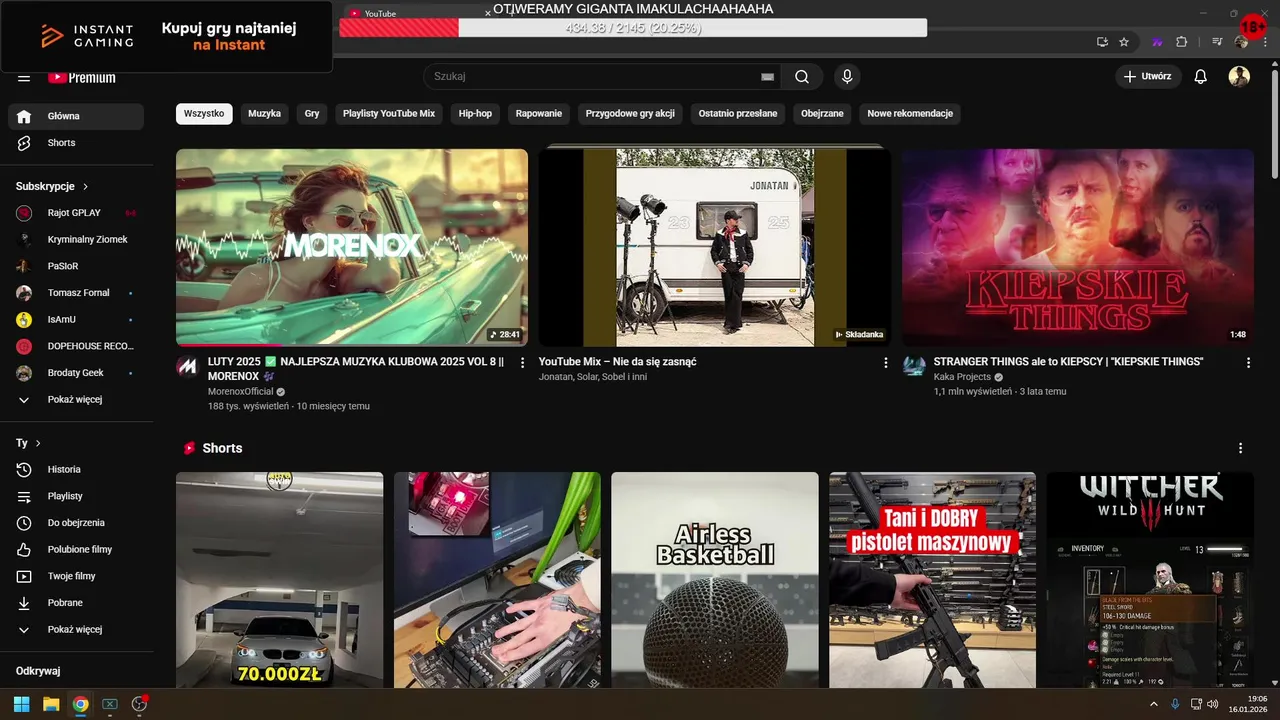Start voice search with microphone

847,77
